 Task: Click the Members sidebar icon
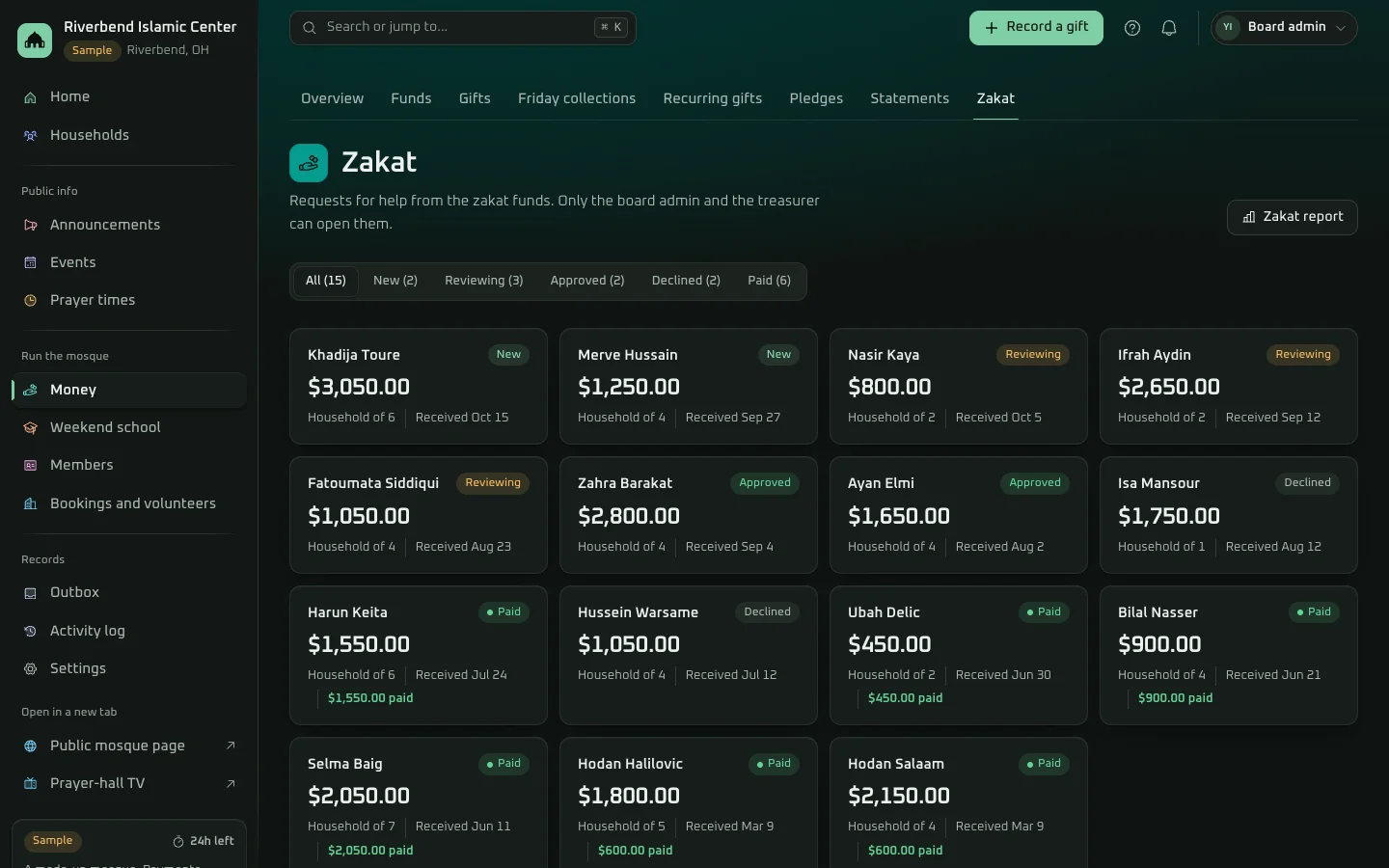click(x=30, y=466)
